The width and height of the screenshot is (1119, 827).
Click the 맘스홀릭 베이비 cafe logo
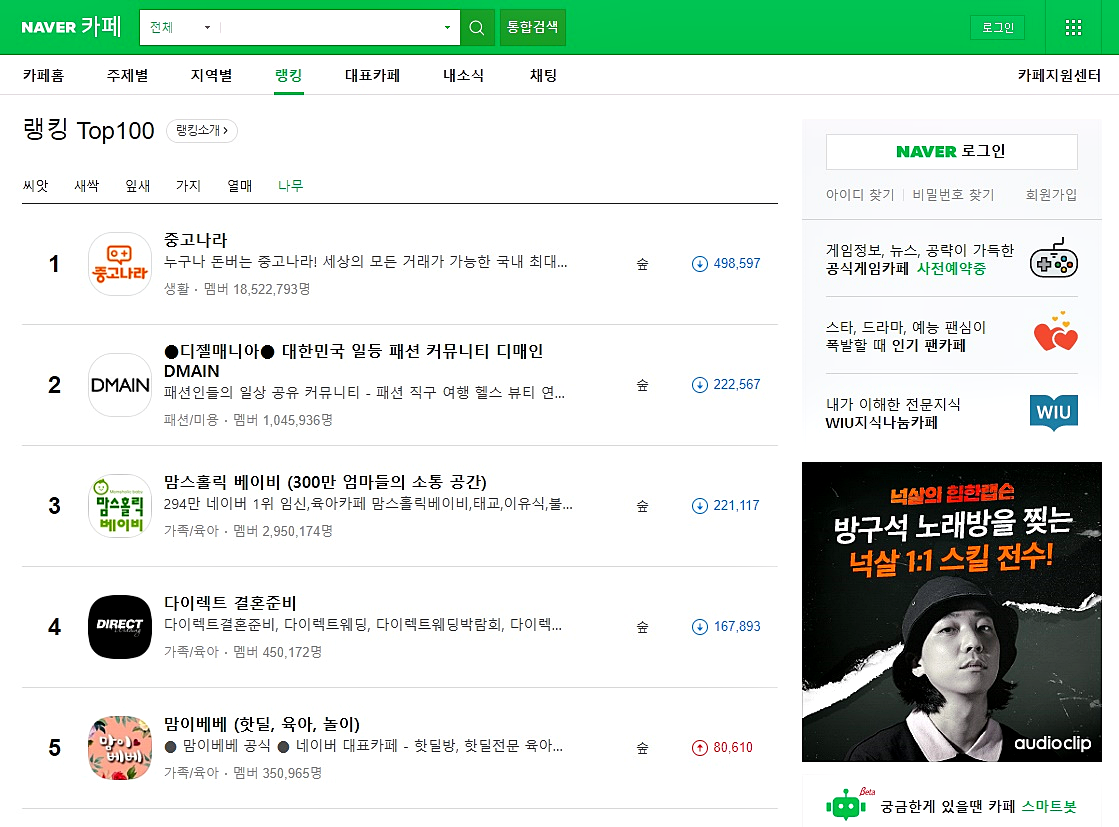coord(120,506)
